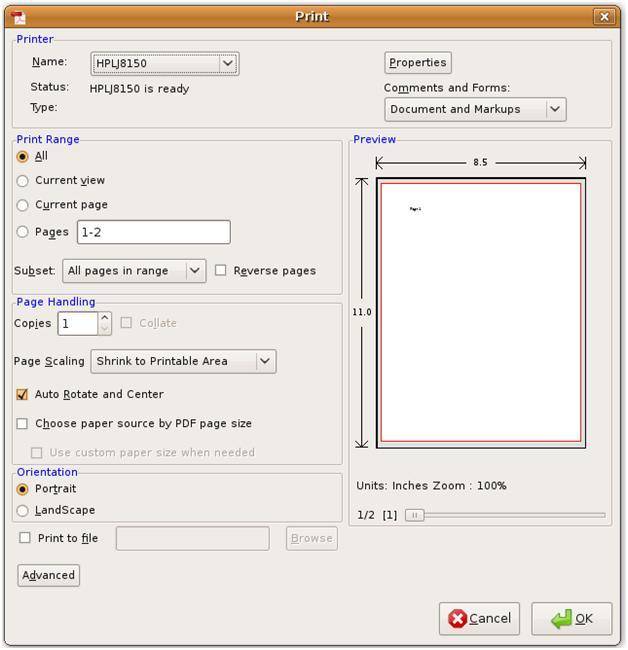
Task: Expand Comments and Forms dropdown
Action: (475, 109)
